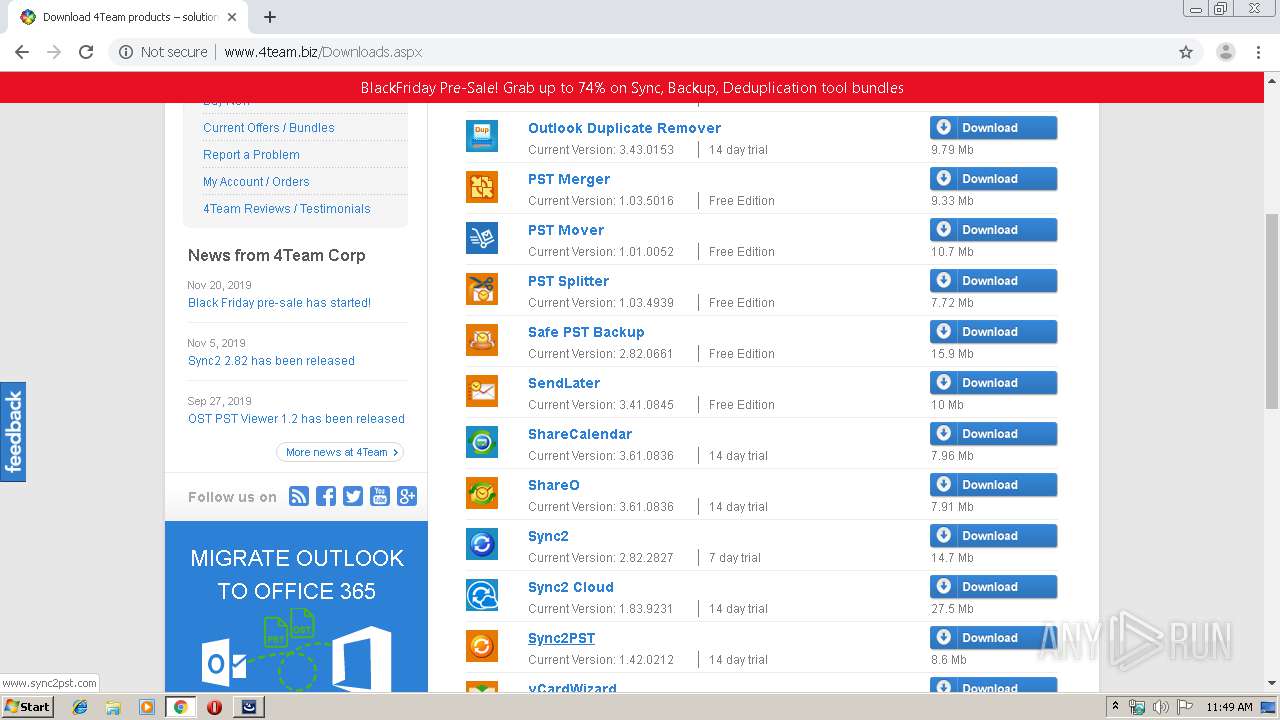Click the ShareO product icon

click(482, 493)
